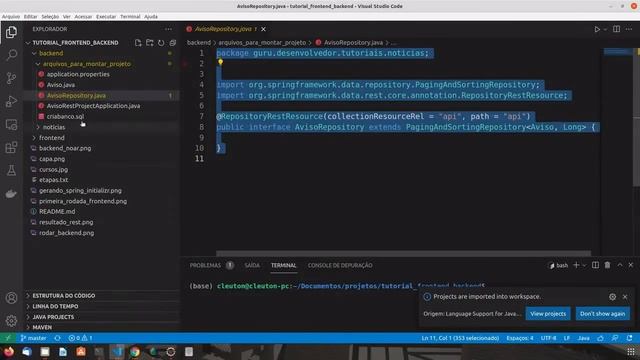The image size is (640, 360).
Task: Open the Manage gear in the activity bar
Action: (11, 321)
